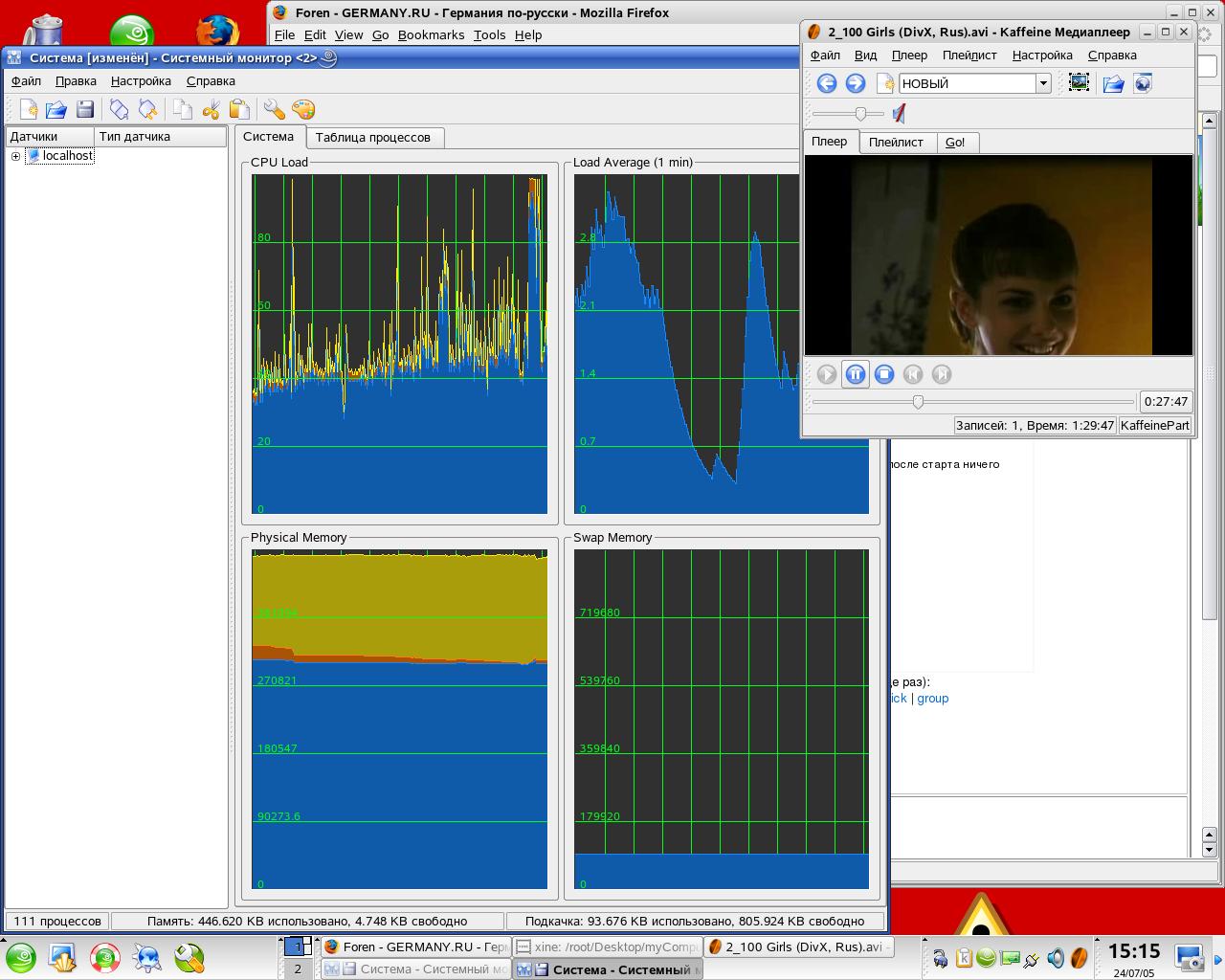The width and height of the screenshot is (1225, 980).
Task: Click the blue back arrow in Kaffeine
Action: 827,83
